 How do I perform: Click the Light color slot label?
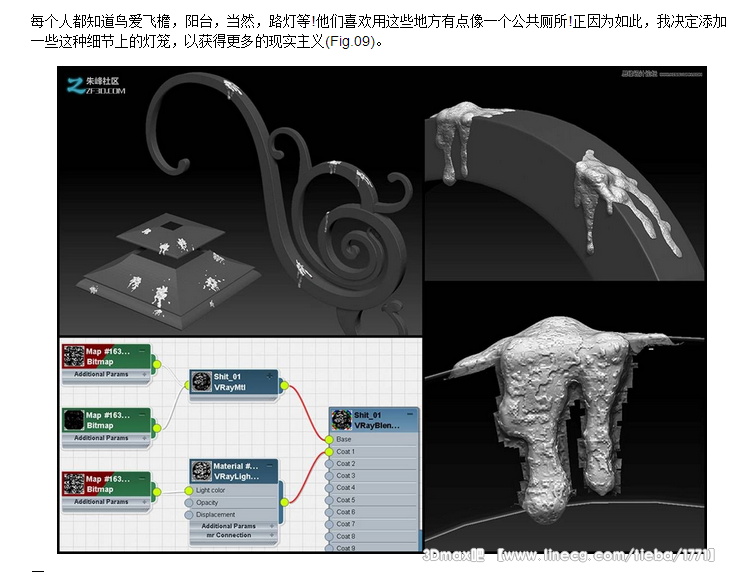coord(210,490)
